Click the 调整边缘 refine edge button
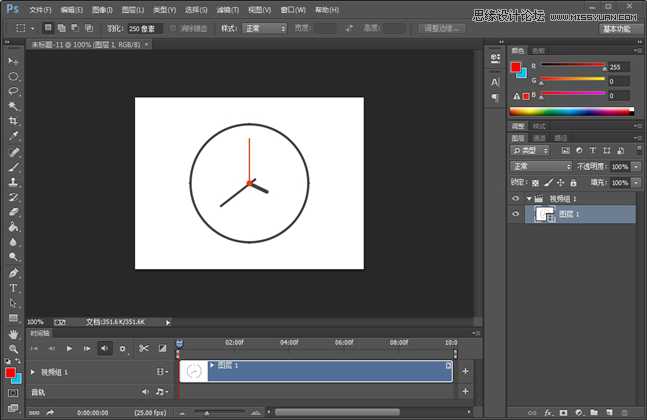Viewport: 647px width, 420px height. tap(442, 28)
